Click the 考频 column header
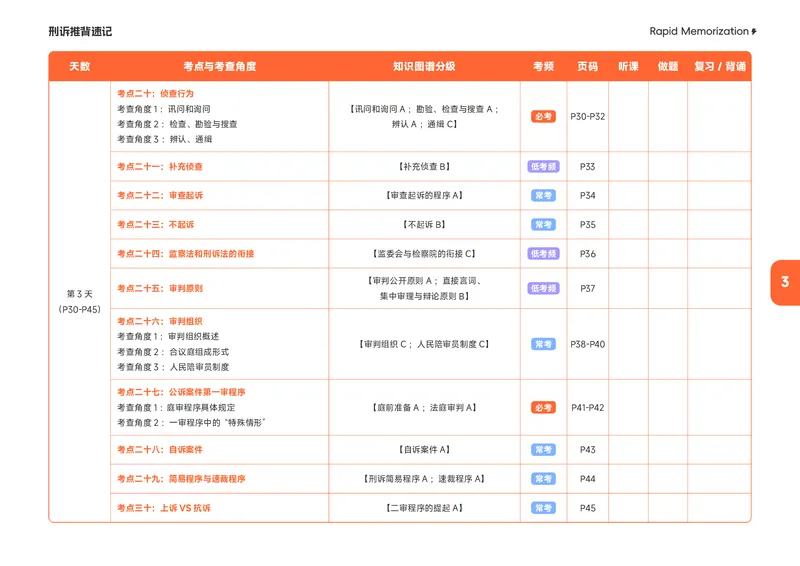The height and width of the screenshot is (566, 800). (543, 66)
